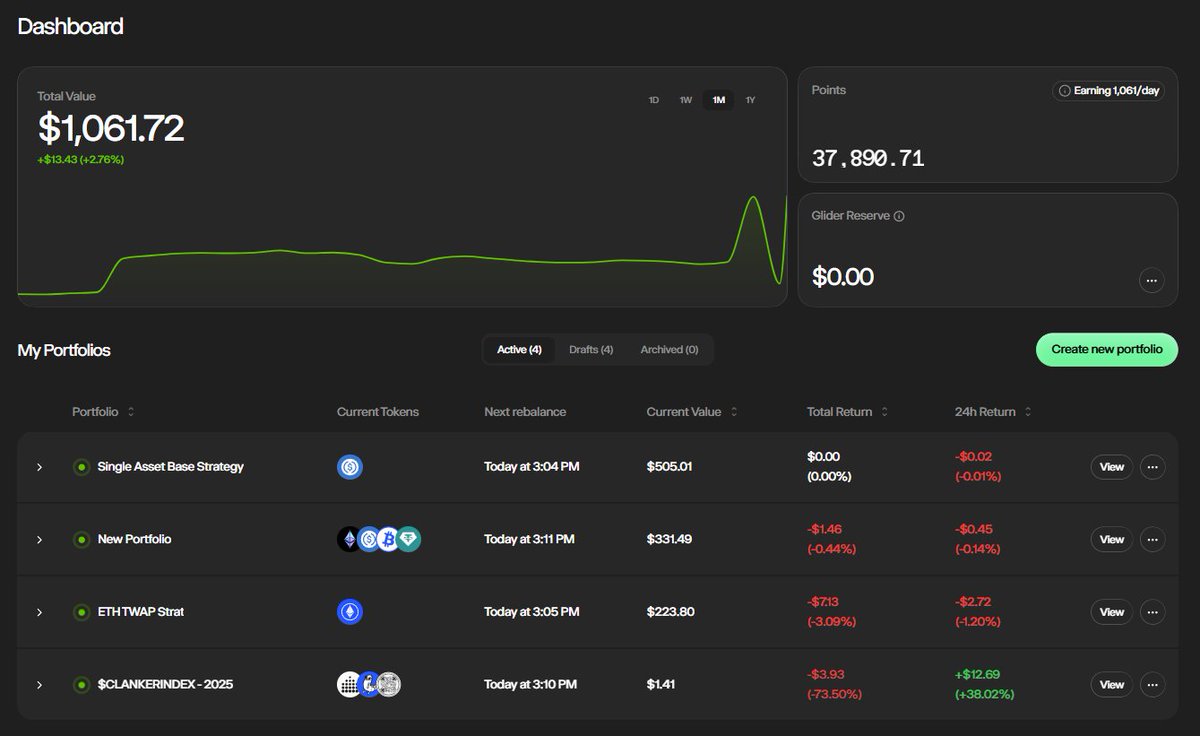
Task: Click the USDC token icon in Single Asset Base Strategy
Action: coord(349,467)
